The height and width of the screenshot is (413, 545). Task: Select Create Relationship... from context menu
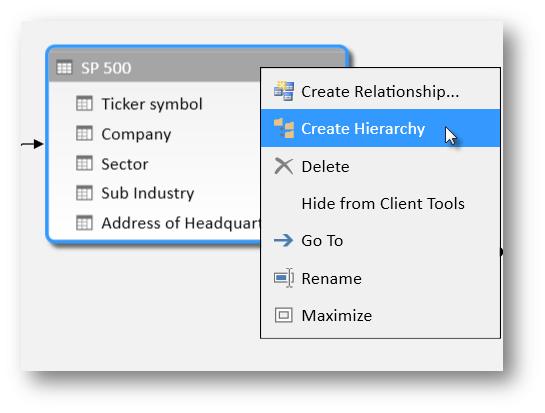(380, 91)
